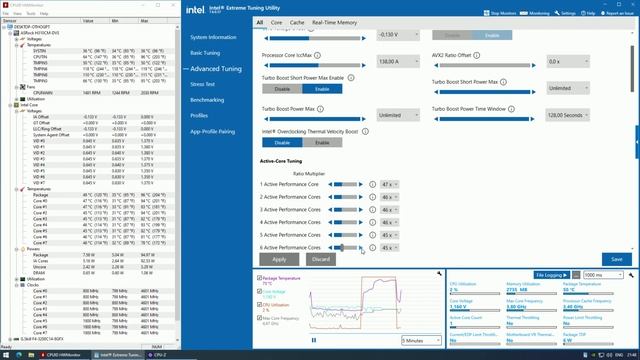Select the Cache tab
Image resolution: width=640 pixels, height=360 pixels.
[x=297, y=22]
